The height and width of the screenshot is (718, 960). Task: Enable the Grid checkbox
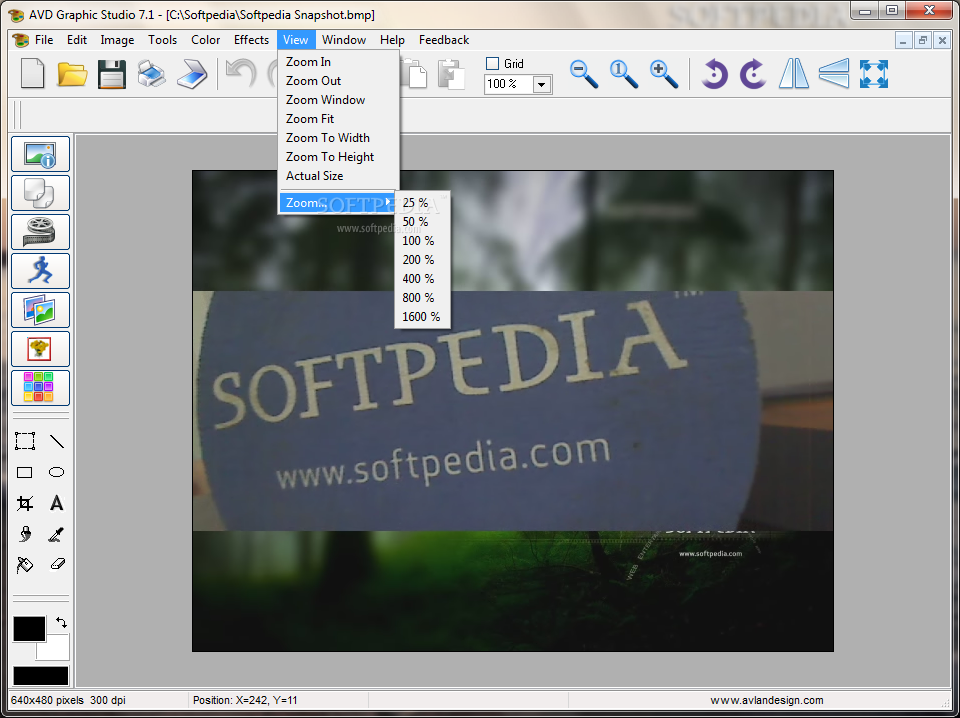tap(492, 64)
